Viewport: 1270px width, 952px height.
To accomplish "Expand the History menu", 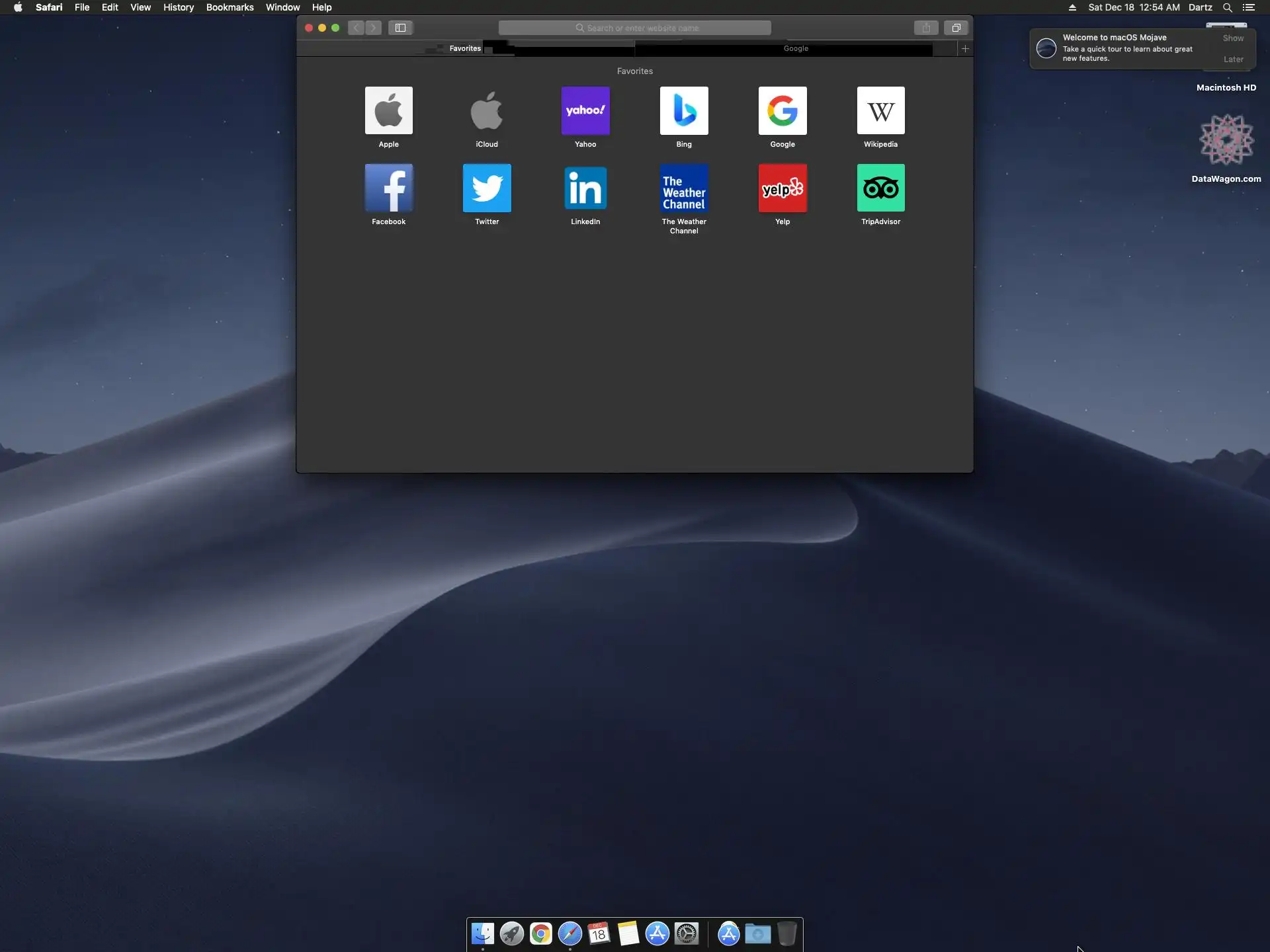I will [x=178, y=7].
